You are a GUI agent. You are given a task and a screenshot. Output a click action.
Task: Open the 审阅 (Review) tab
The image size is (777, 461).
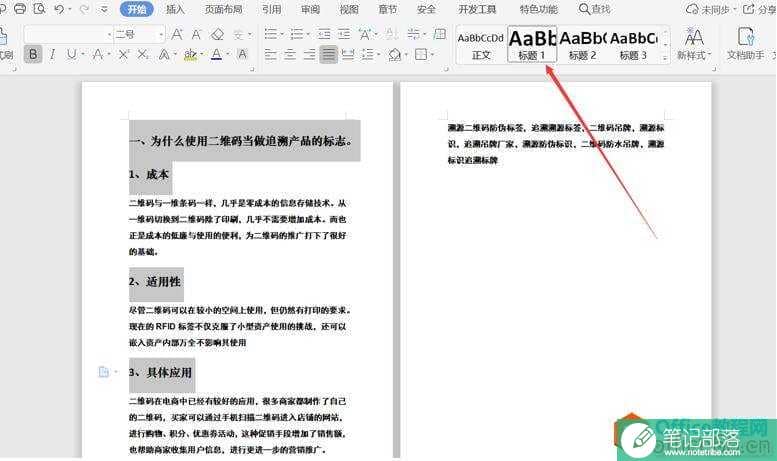coord(310,9)
